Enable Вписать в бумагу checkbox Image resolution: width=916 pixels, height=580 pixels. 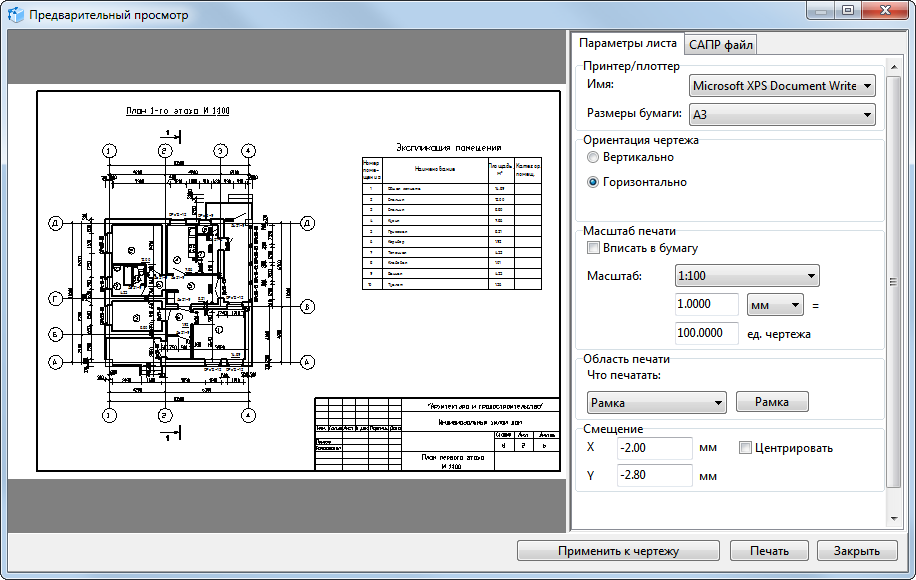(x=594, y=248)
